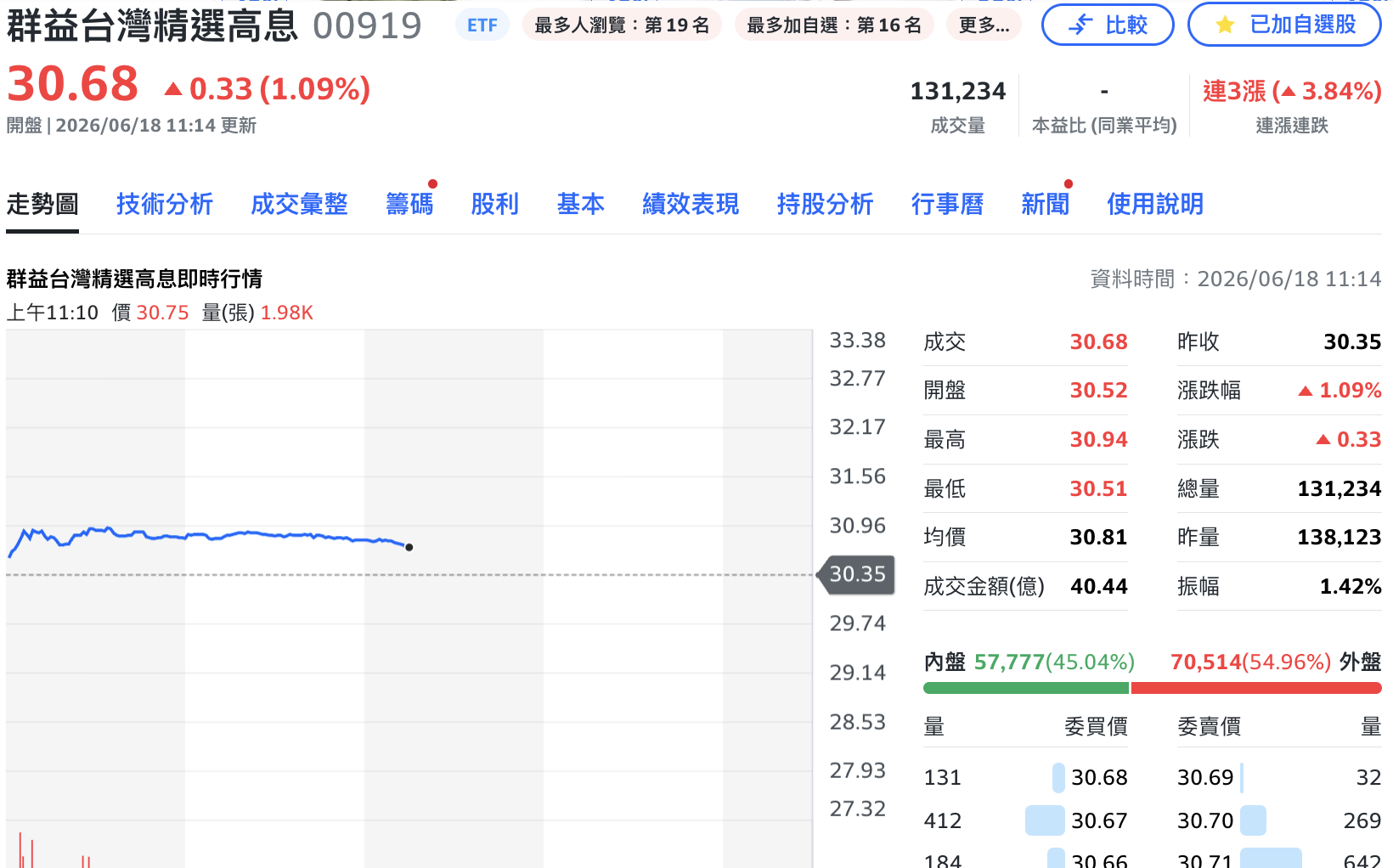Click the 連3漲 streak indicator
The image size is (1393, 868).
[x=1292, y=91]
